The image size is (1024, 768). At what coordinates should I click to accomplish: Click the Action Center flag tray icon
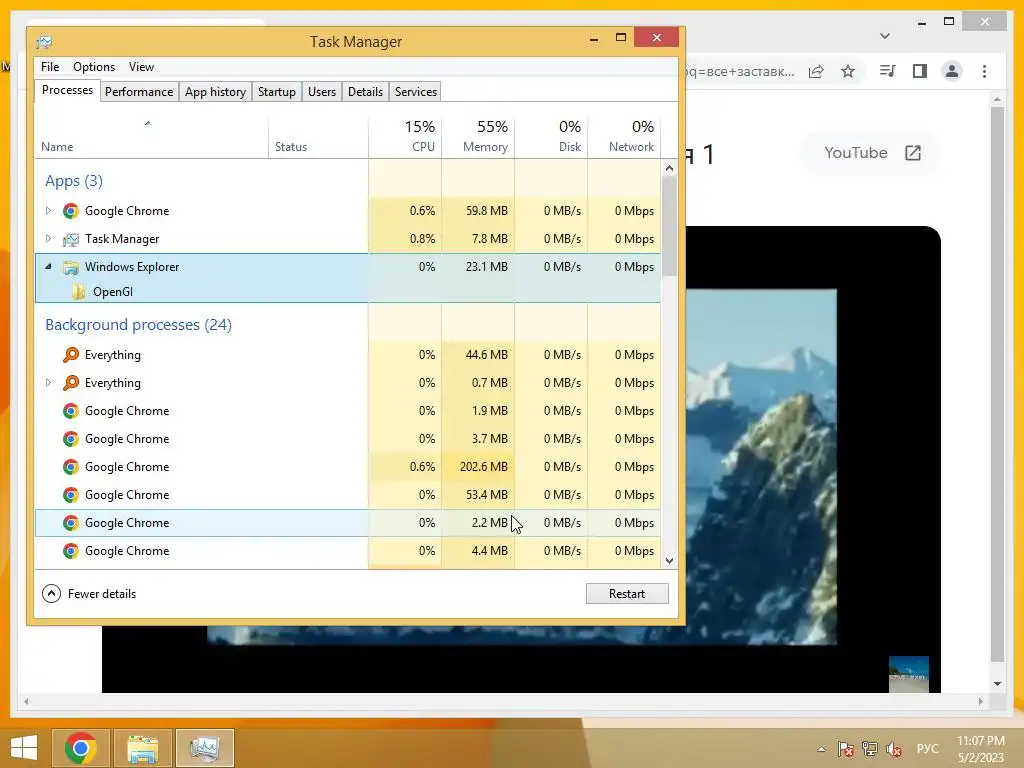click(846, 748)
